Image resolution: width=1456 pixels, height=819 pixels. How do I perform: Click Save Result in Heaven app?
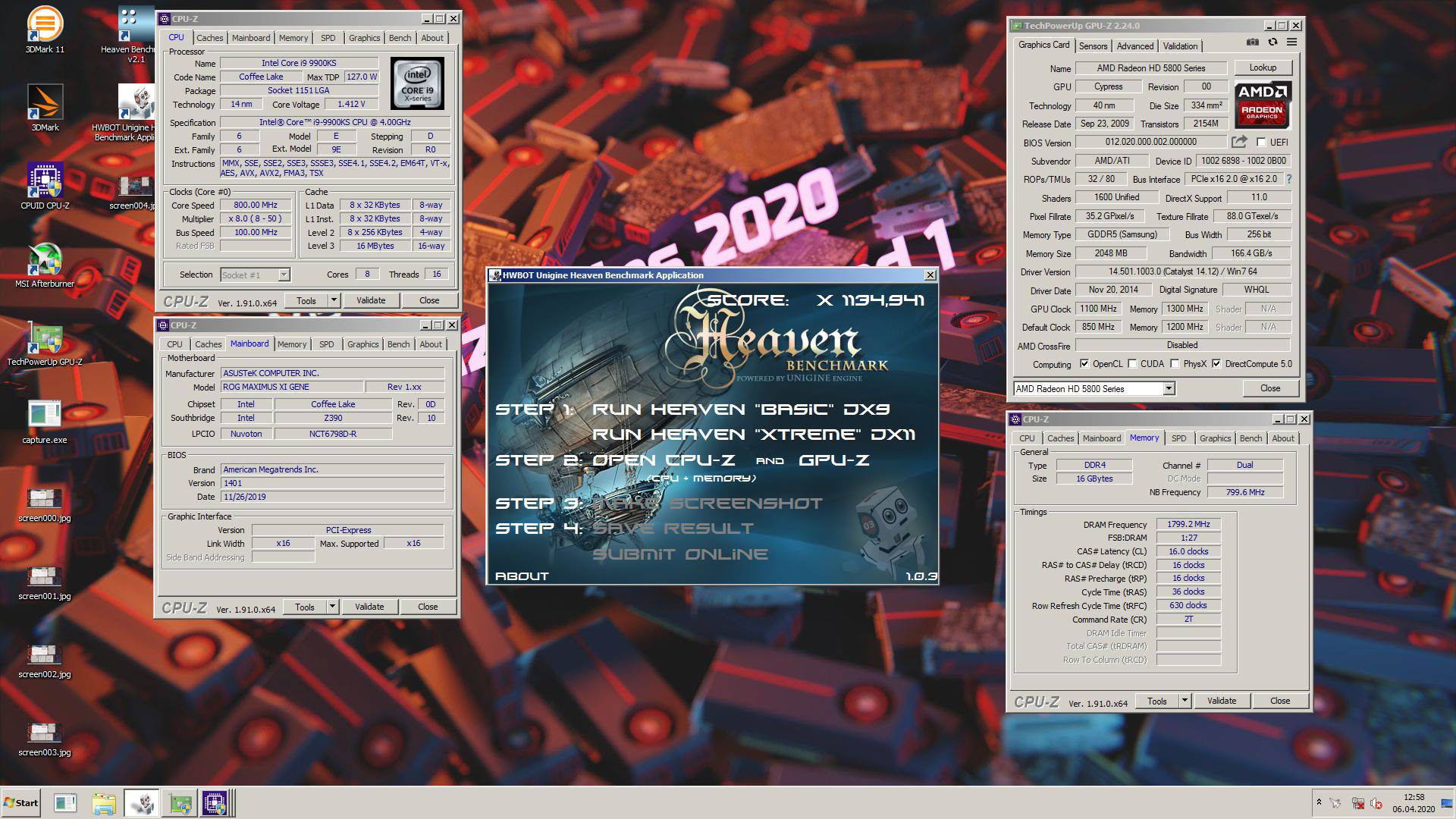[673, 529]
